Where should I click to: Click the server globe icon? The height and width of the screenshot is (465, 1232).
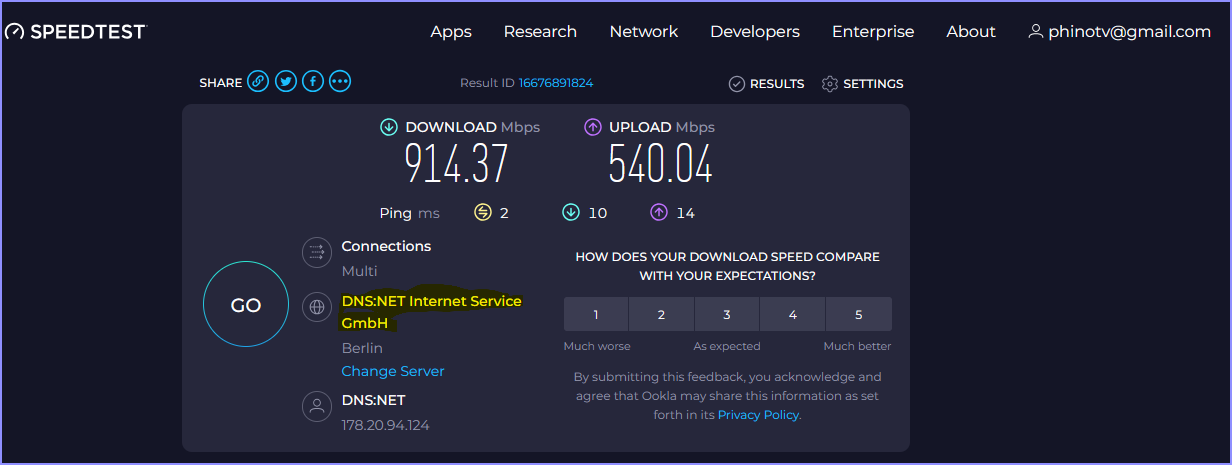coord(317,307)
